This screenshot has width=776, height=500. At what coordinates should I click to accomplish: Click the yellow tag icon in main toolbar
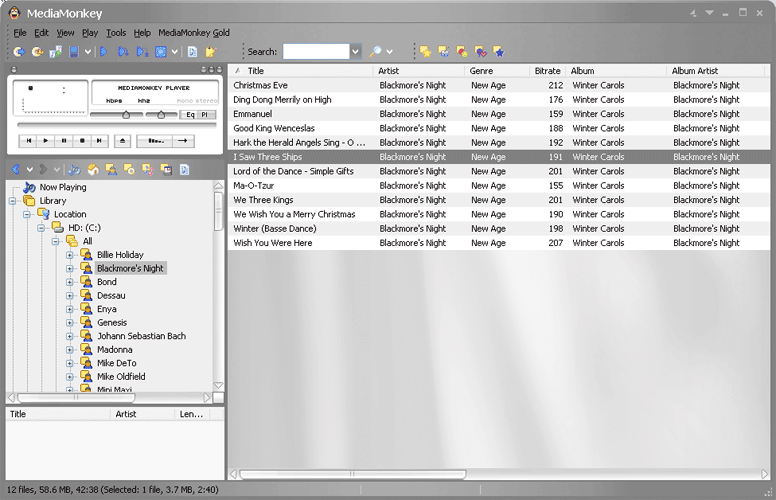click(x=211, y=51)
